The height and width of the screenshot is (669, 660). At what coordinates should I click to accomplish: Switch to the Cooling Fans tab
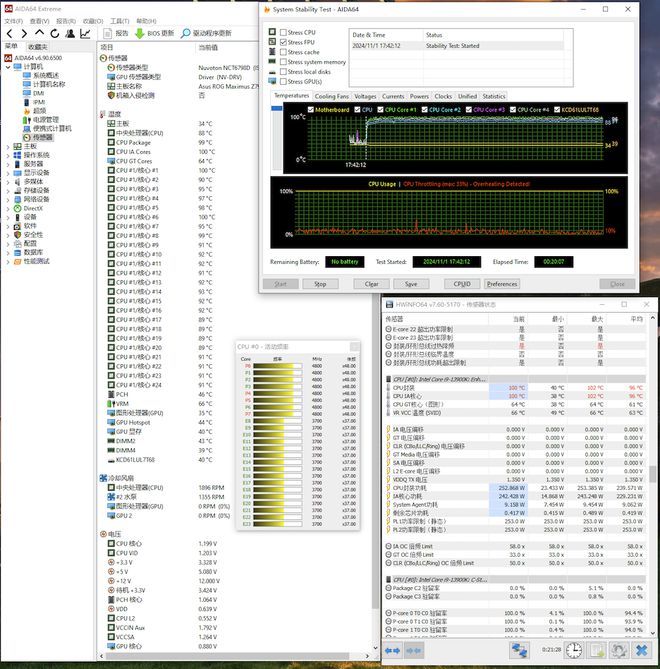pos(332,96)
